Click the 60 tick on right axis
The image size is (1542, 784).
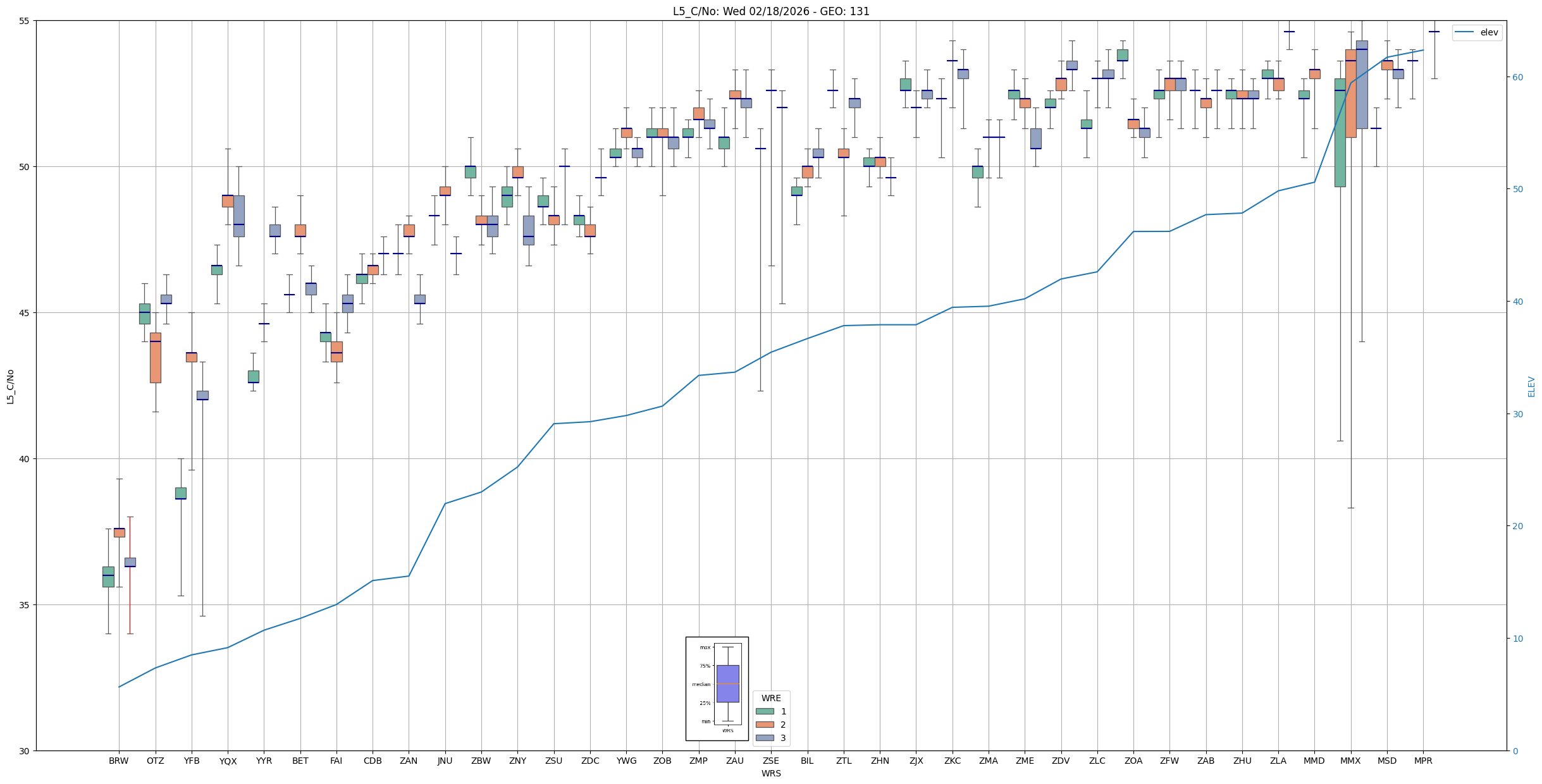coord(1517,77)
